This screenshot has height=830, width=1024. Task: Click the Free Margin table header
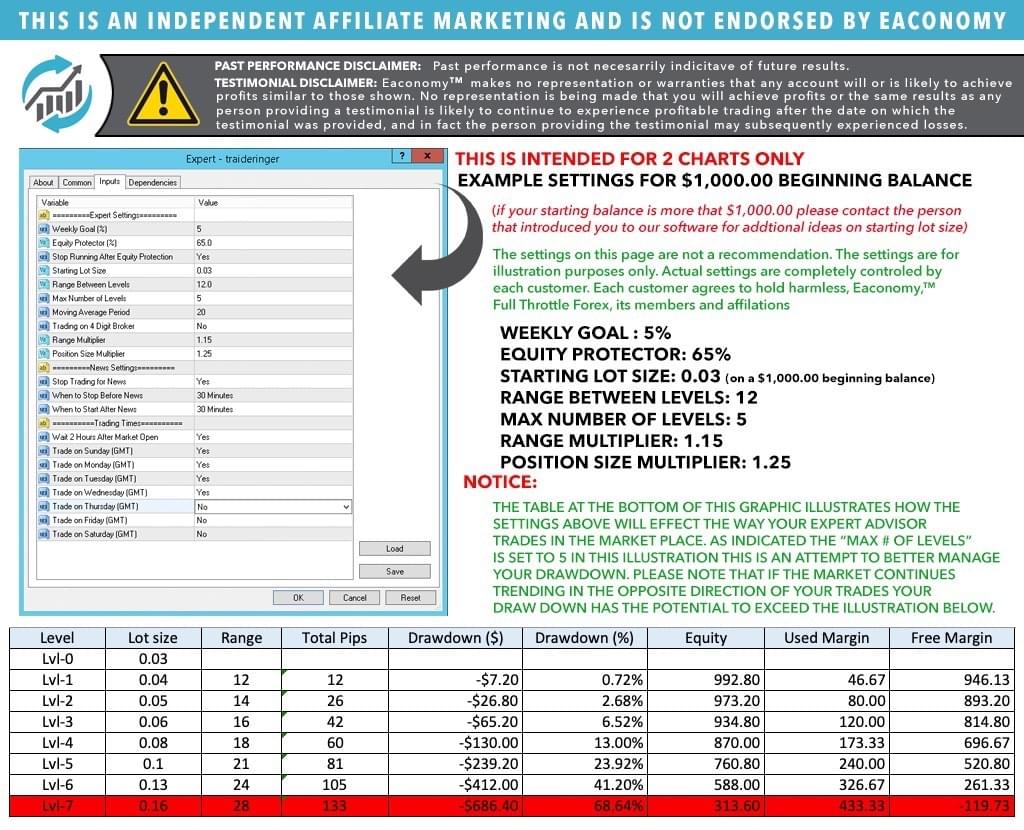click(952, 638)
